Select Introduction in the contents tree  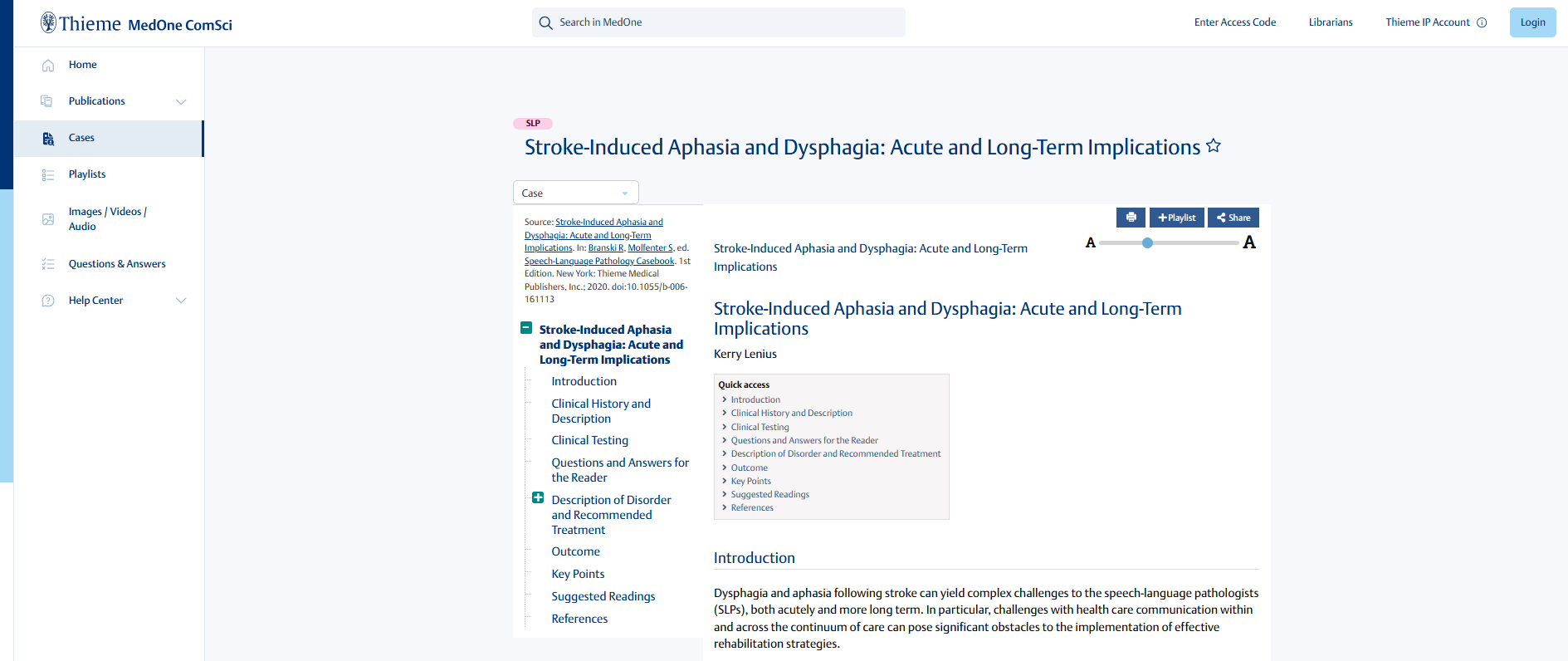tap(584, 381)
